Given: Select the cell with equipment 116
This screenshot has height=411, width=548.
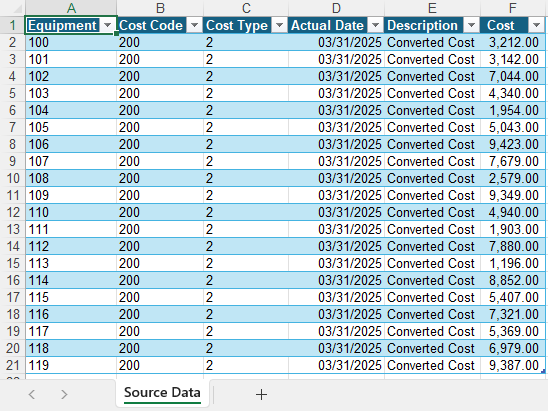Looking at the screenshot, I should pyautogui.click(x=71, y=314).
